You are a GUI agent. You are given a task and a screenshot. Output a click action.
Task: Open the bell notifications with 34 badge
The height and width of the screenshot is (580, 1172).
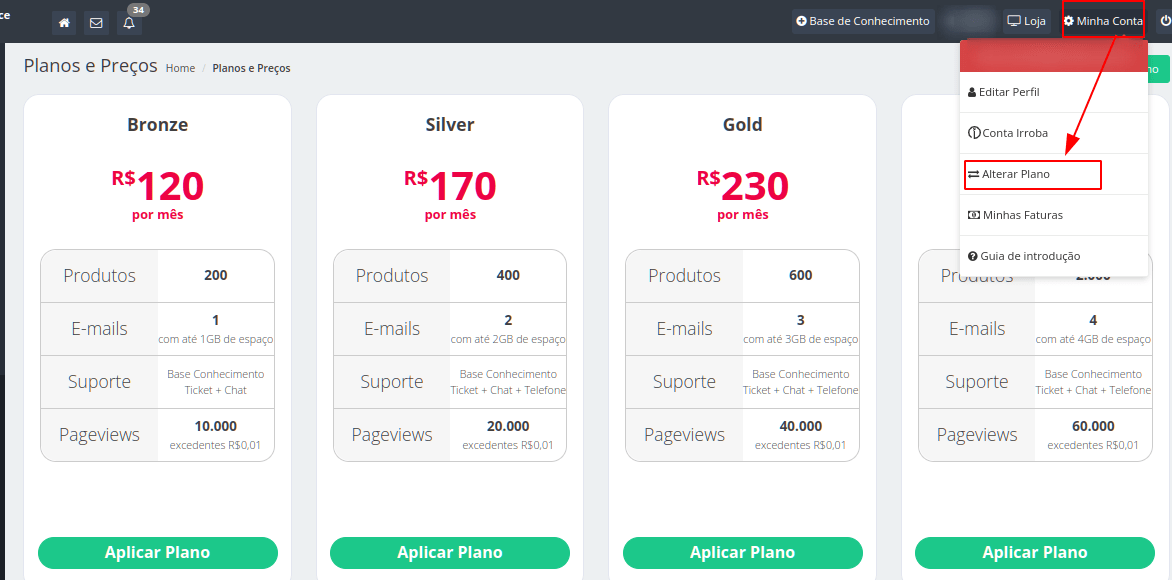[x=129, y=22]
